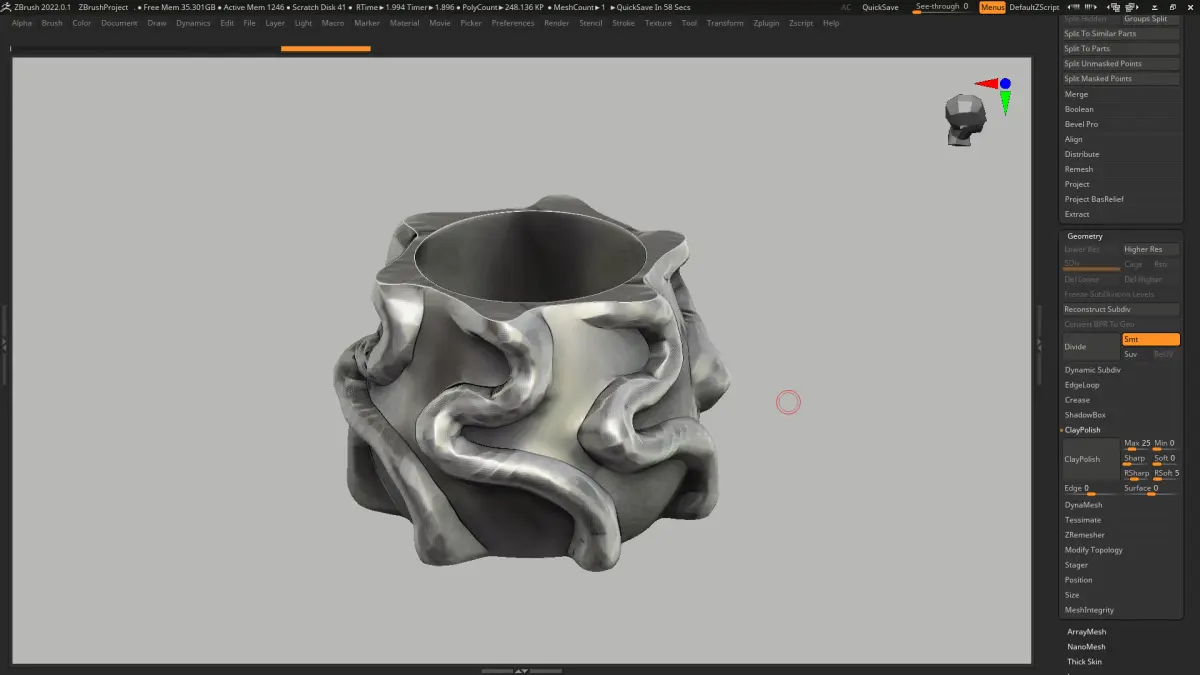Click the ZBrush logo icon in title bar
1200x675 pixels.
click(6, 7)
